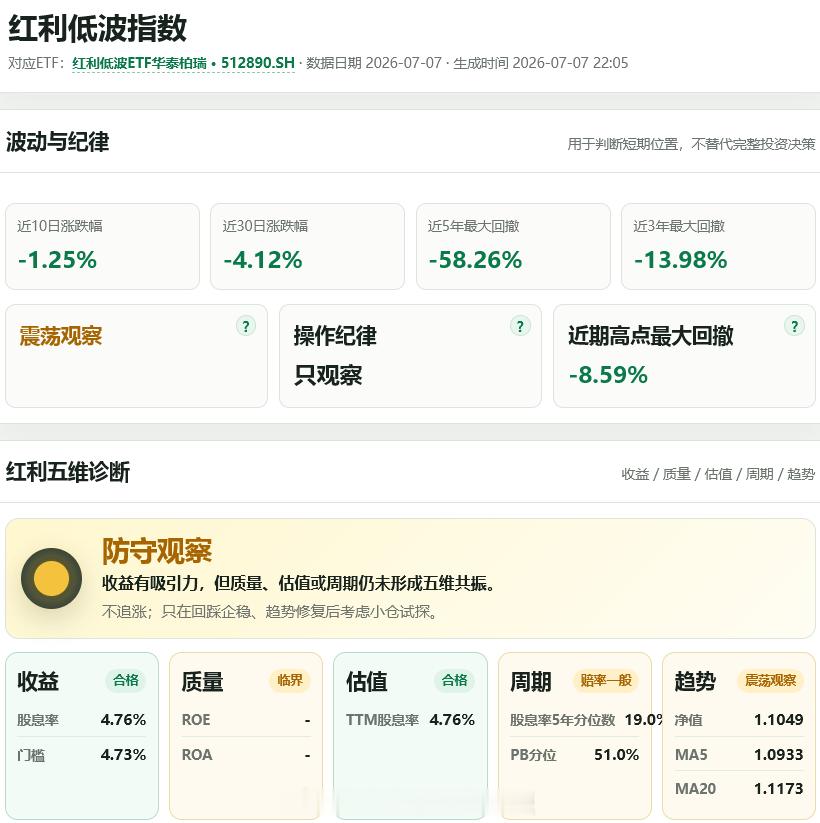This screenshot has width=820, height=823.
Task: Click the 红利低波指数 page title
Action: [x=98, y=28]
